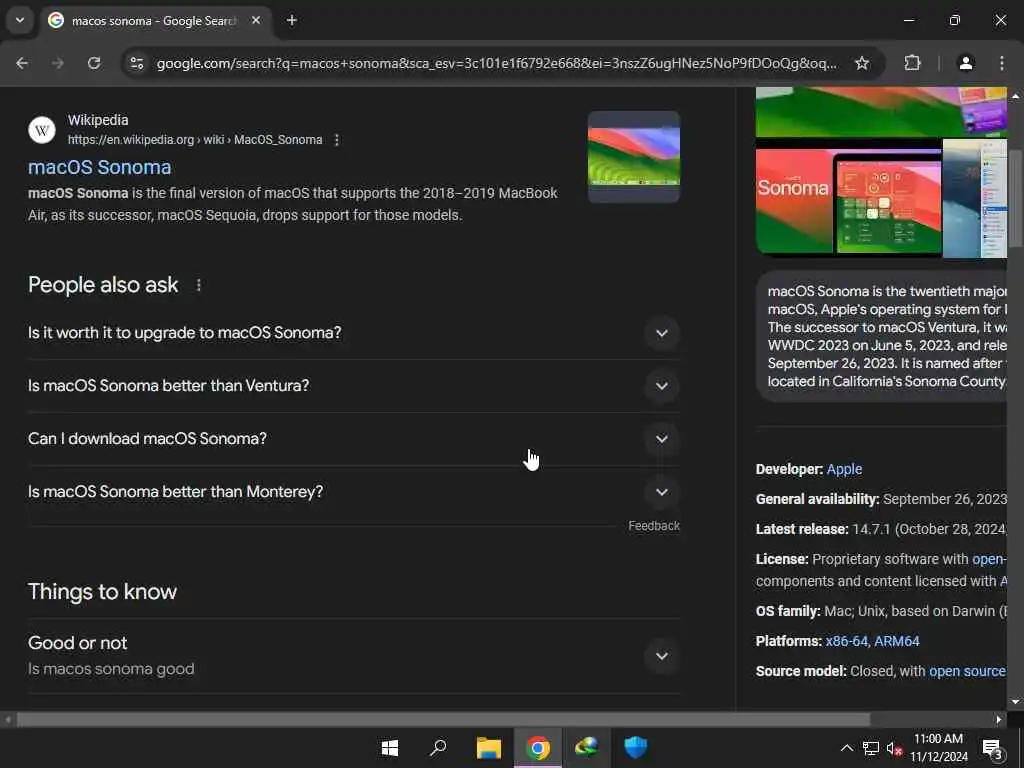Click the muted volume tray icon

893,749
